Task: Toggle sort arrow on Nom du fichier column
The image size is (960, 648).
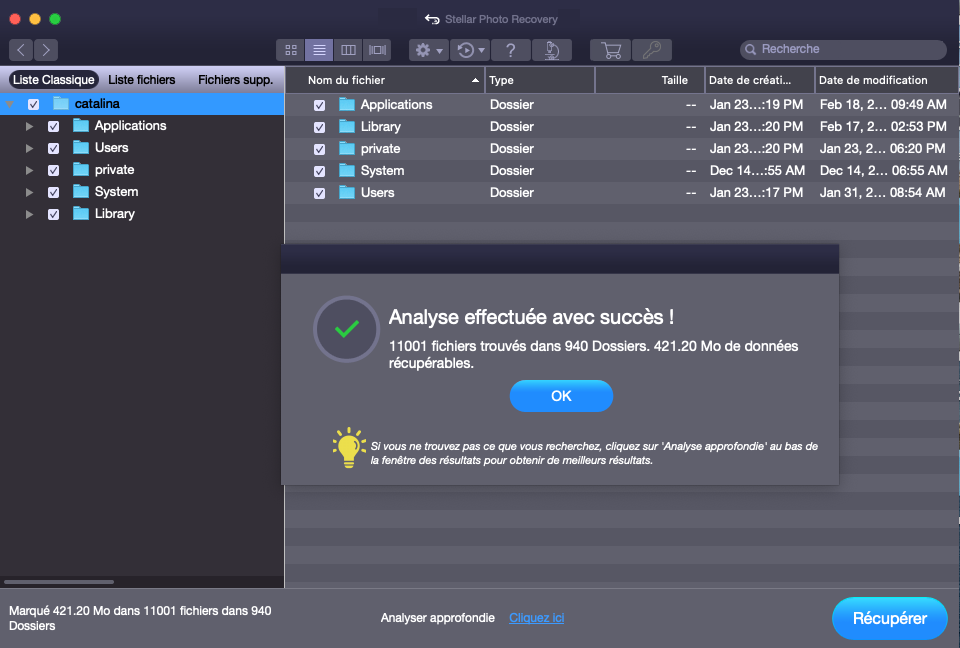Action: click(475, 80)
